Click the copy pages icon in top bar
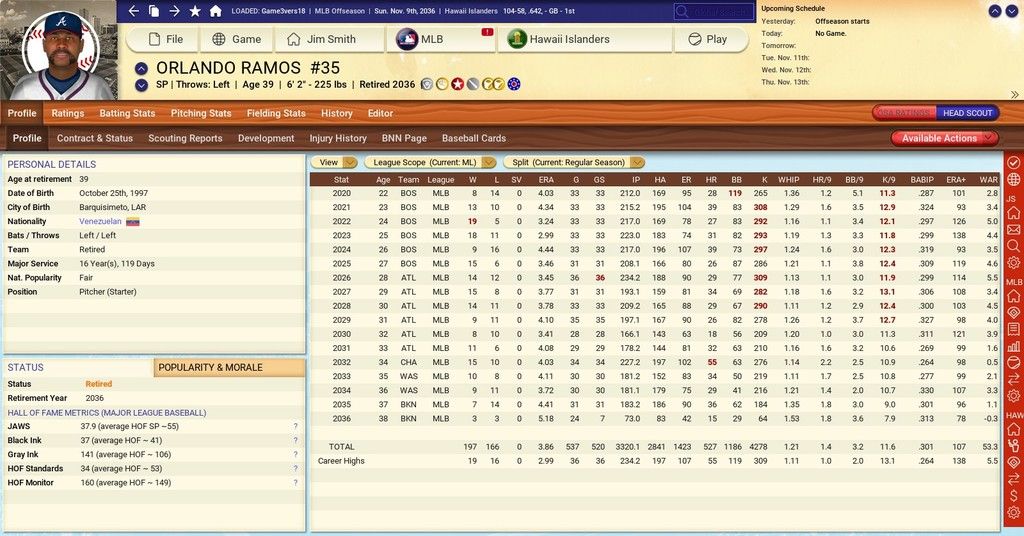 [x=154, y=11]
